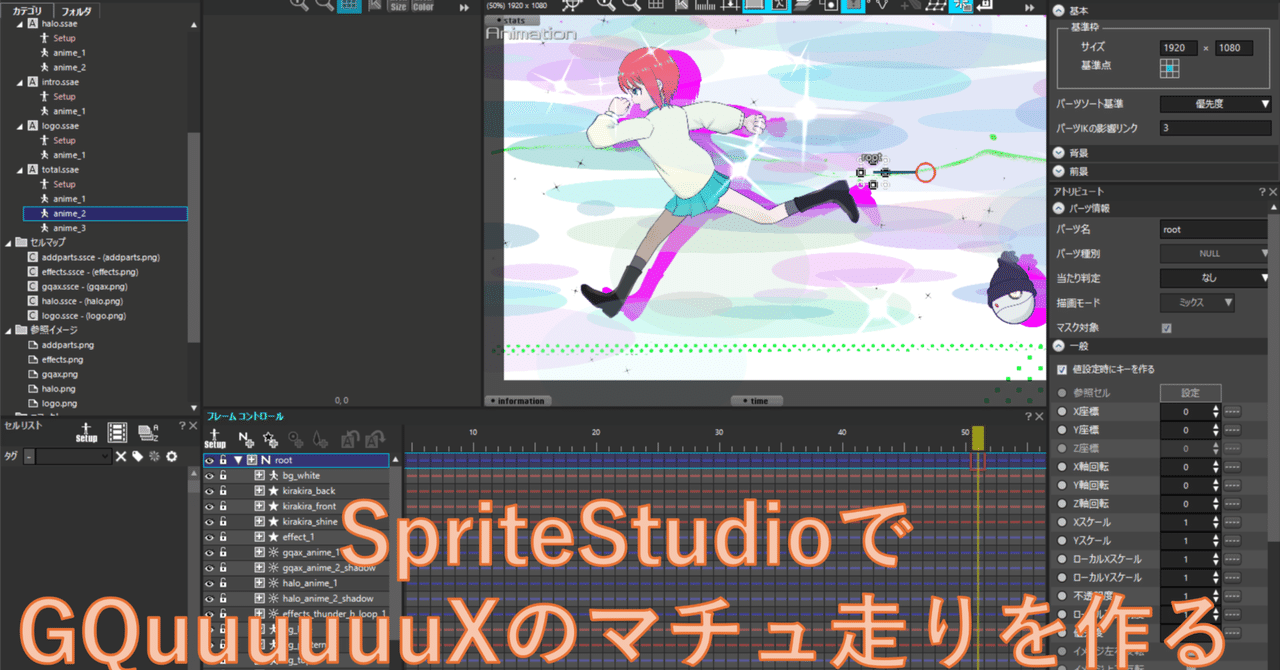1280x670 pixels.
Task: Select anime_3 under total.ssae
Action: tap(69, 228)
